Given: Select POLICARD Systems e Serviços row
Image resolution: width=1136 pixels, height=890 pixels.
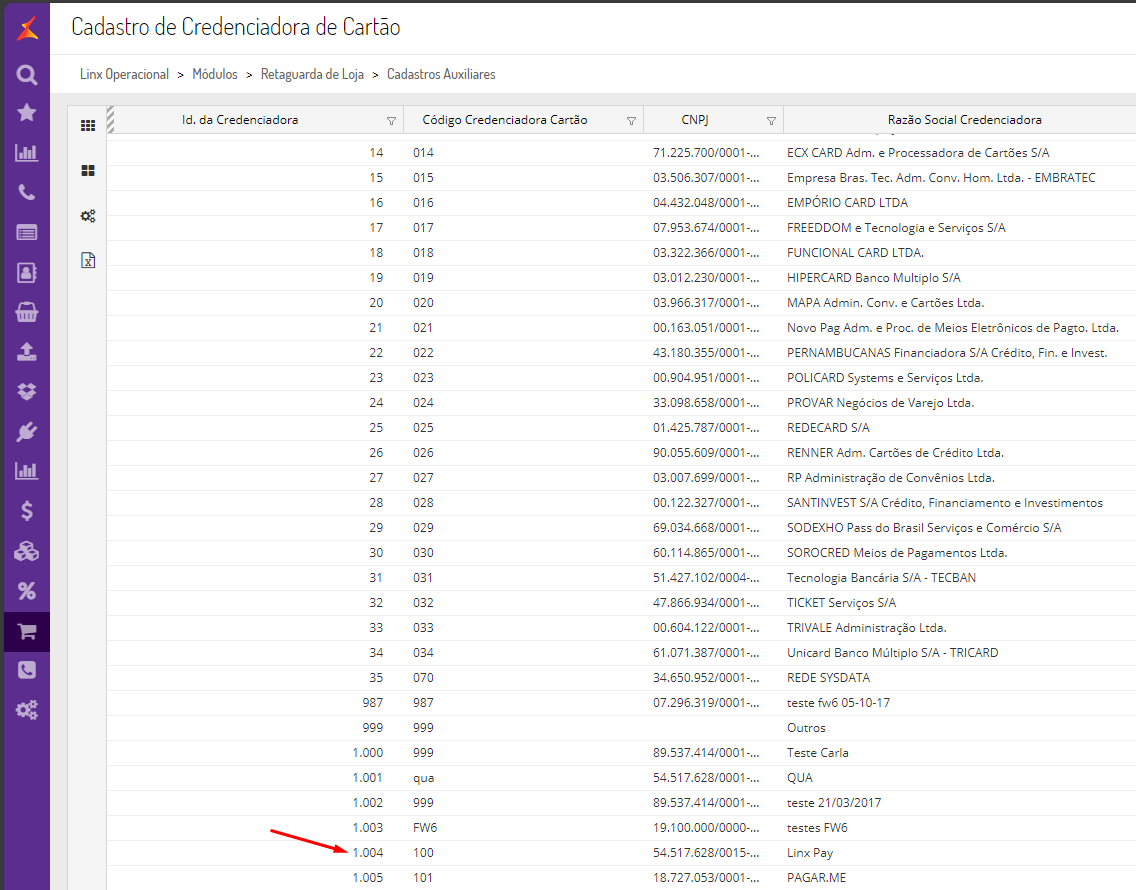Looking at the screenshot, I should (x=621, y=378).
